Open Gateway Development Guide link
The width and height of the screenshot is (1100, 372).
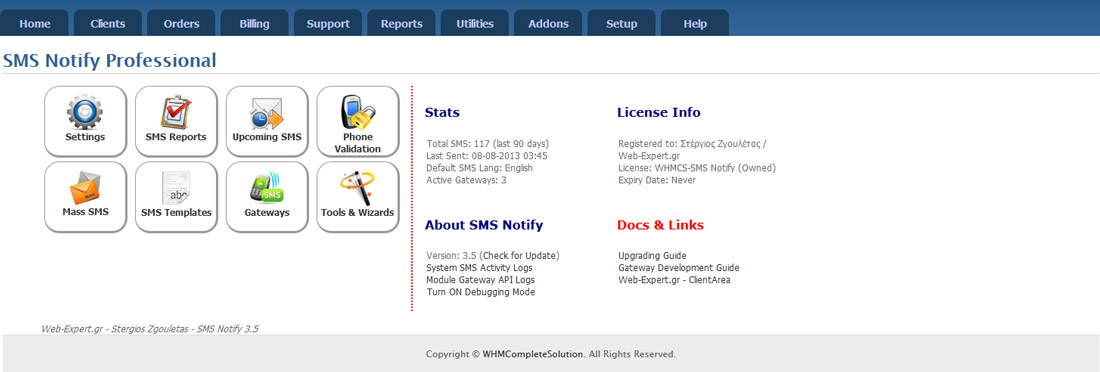[x=678, y=267]
